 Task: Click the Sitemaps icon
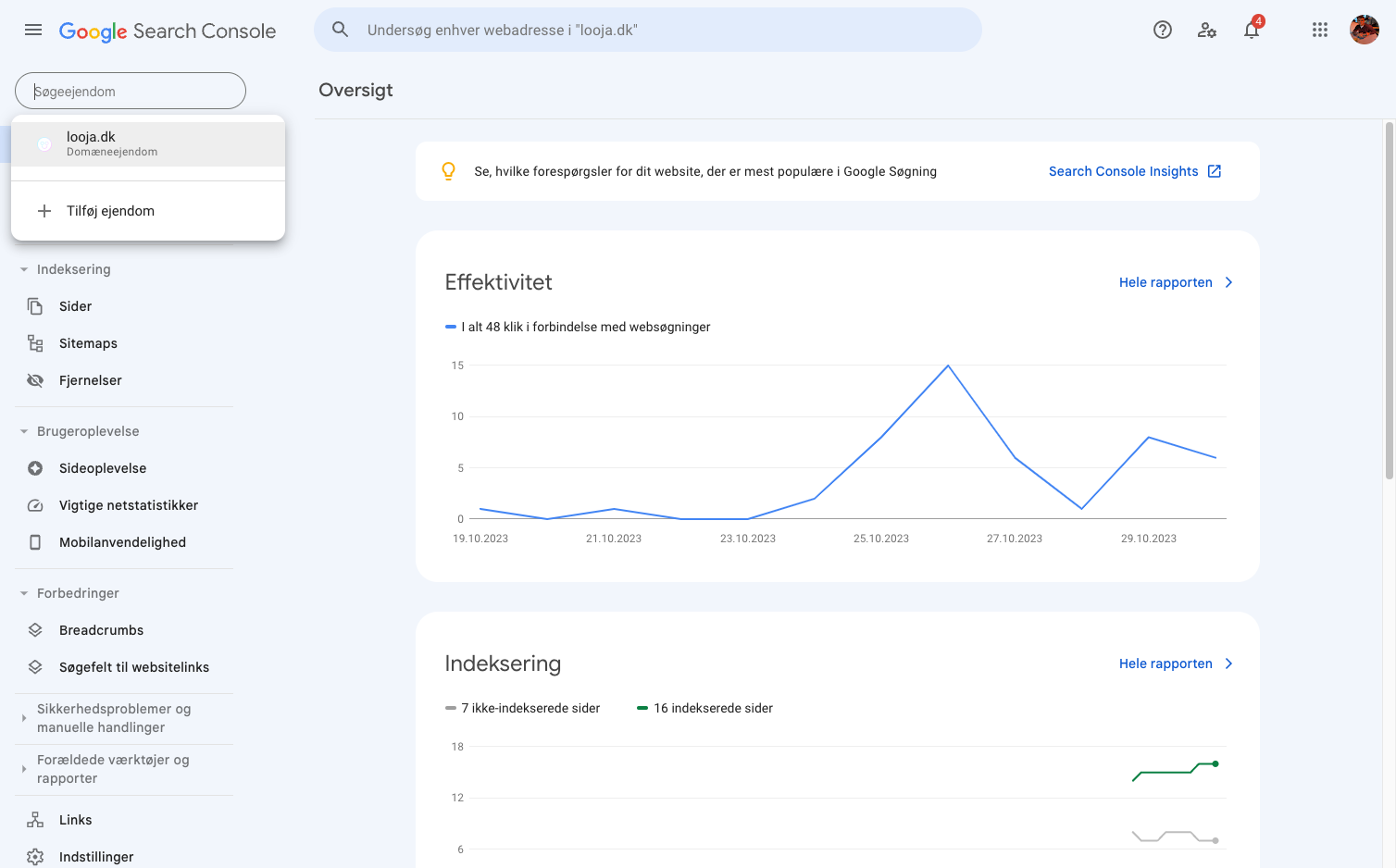pos(35,343)
